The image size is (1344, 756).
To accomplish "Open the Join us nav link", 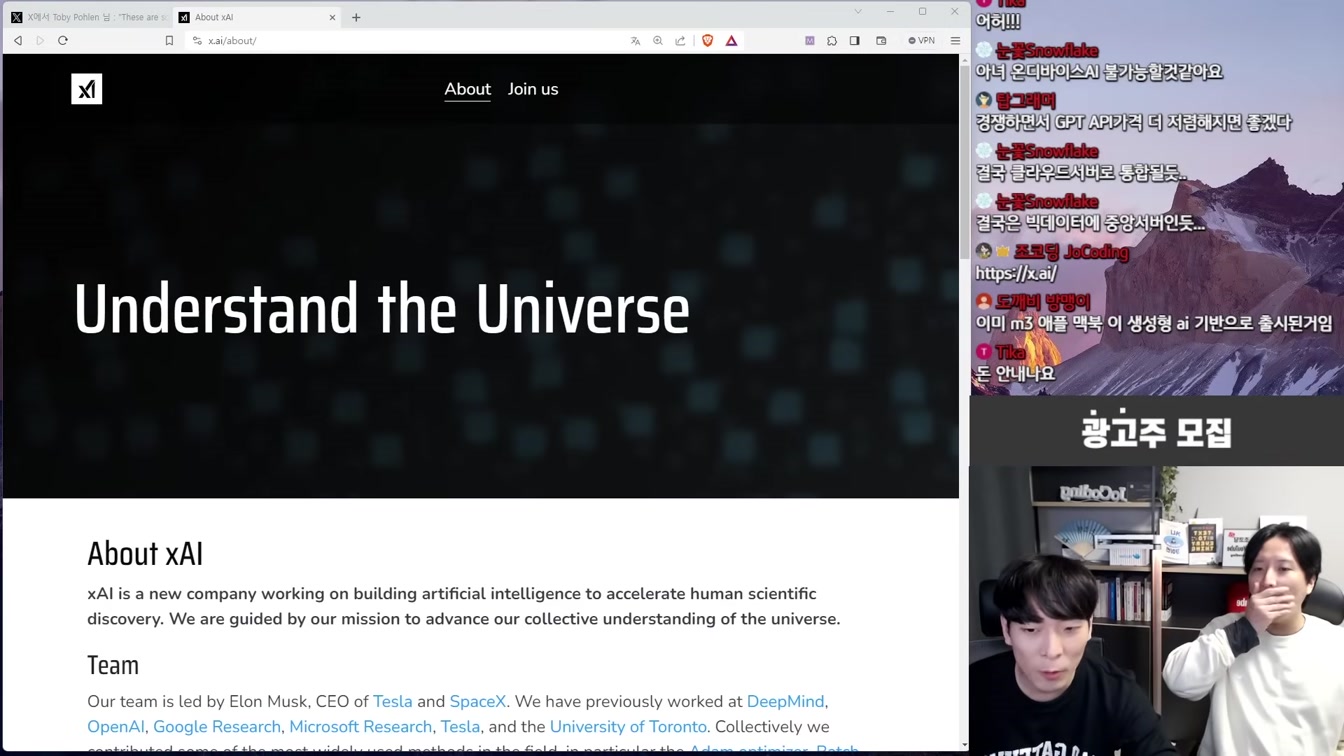I will pyautogui.click(x=533, y=89).
